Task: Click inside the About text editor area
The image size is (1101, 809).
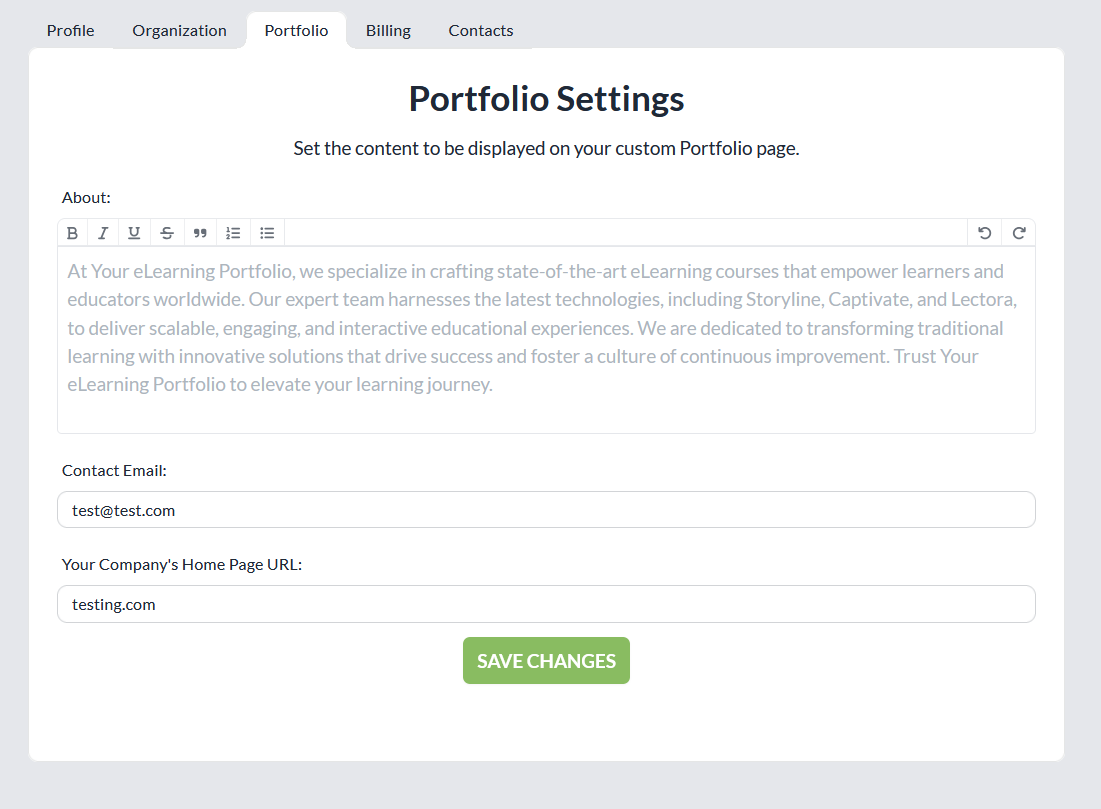Action: tap(546, 340)
